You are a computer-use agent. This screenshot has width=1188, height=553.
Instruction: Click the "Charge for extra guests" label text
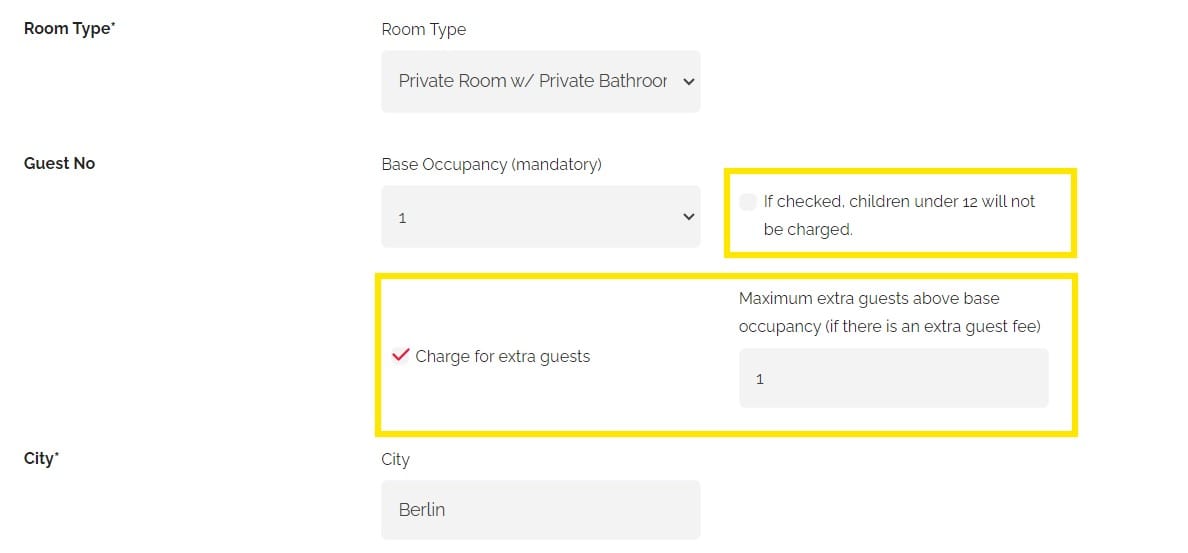coord(502,356)
